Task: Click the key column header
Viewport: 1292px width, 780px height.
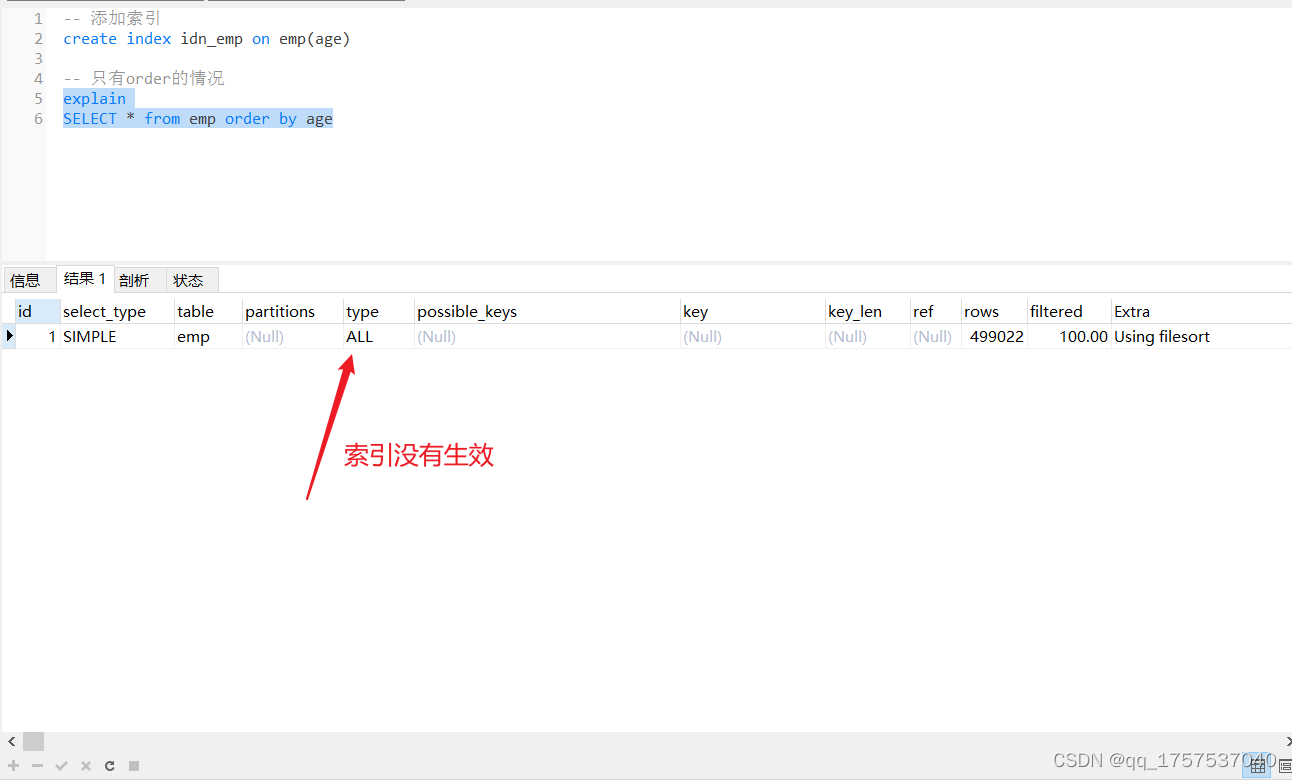Action: (x=753, y=311)
